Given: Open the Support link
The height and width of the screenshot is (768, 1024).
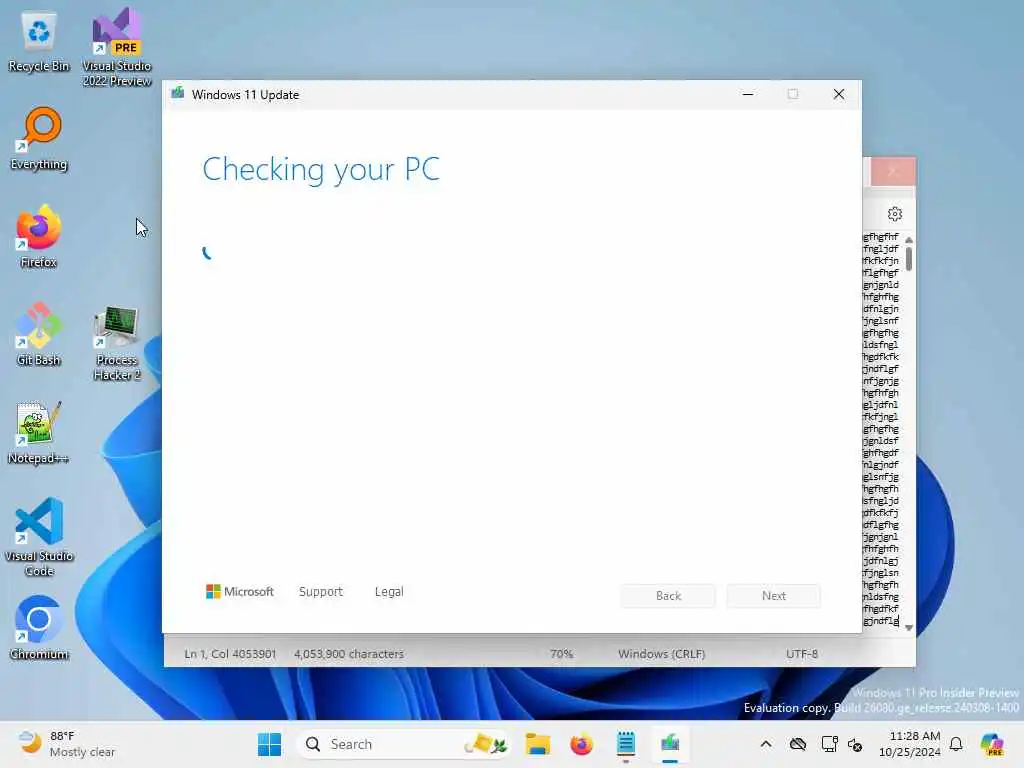Looking at the screenshot, I should (321, 591).
